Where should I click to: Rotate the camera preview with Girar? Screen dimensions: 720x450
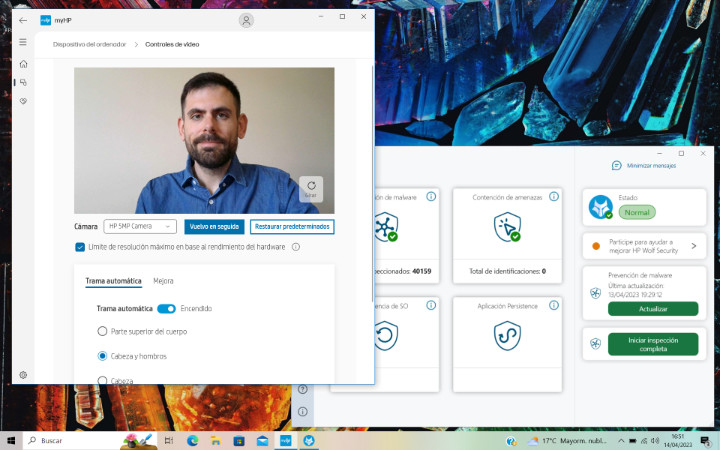click(x=311, y=189)
